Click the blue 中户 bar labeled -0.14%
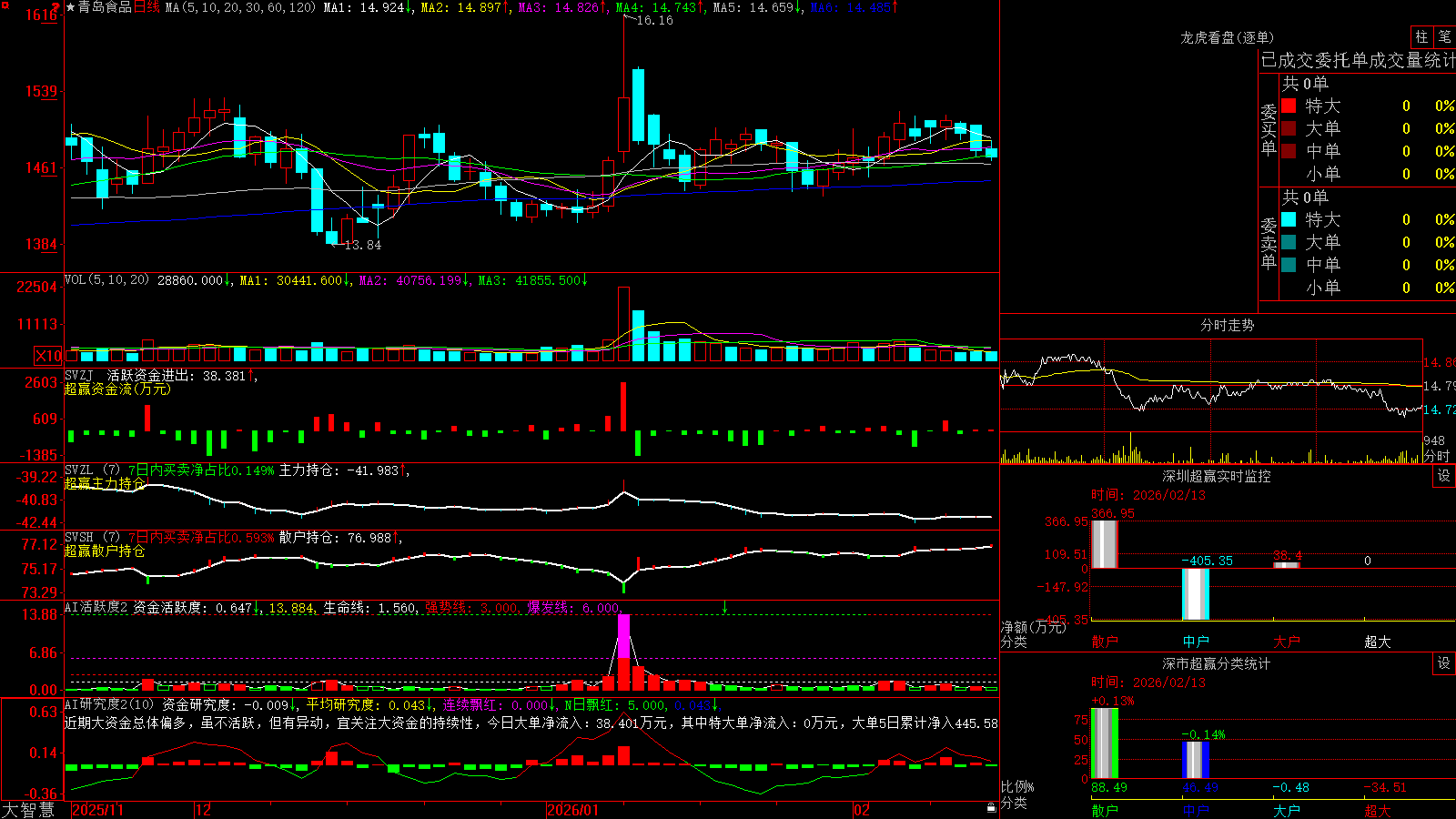1456x819 pixels. pyautogui.click(x=1196, y=760)
